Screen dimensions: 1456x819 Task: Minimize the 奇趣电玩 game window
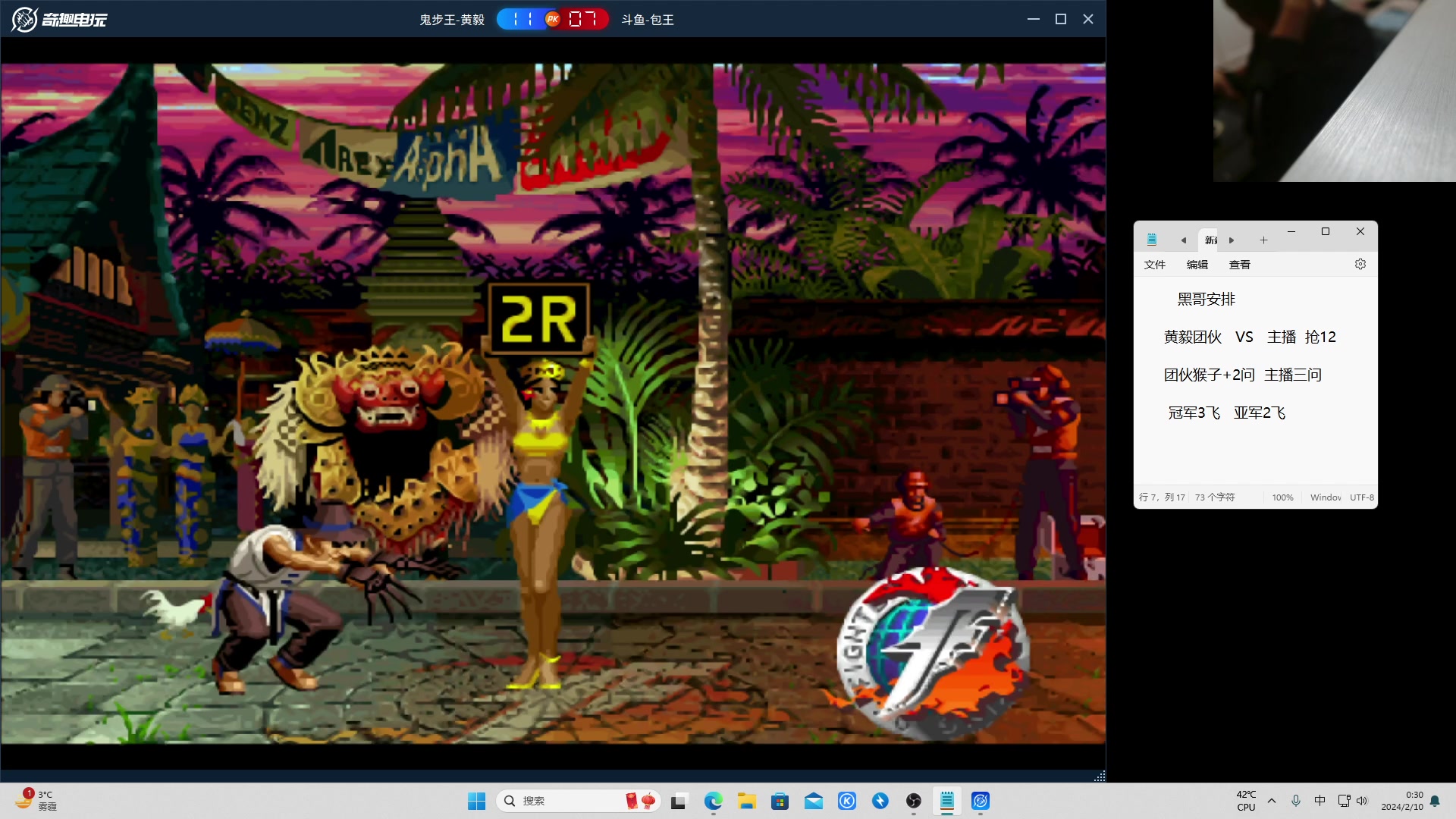[1033, 19]
